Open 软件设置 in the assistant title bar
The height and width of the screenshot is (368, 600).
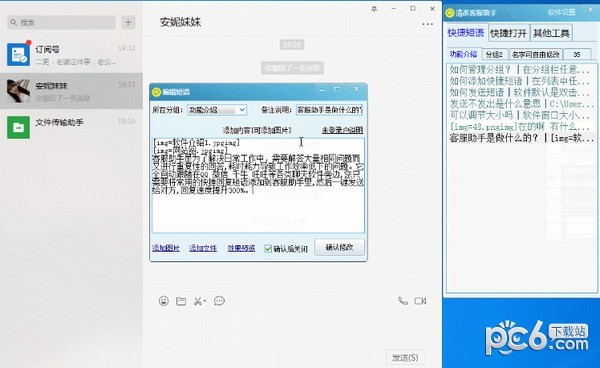tap(561, 12)
